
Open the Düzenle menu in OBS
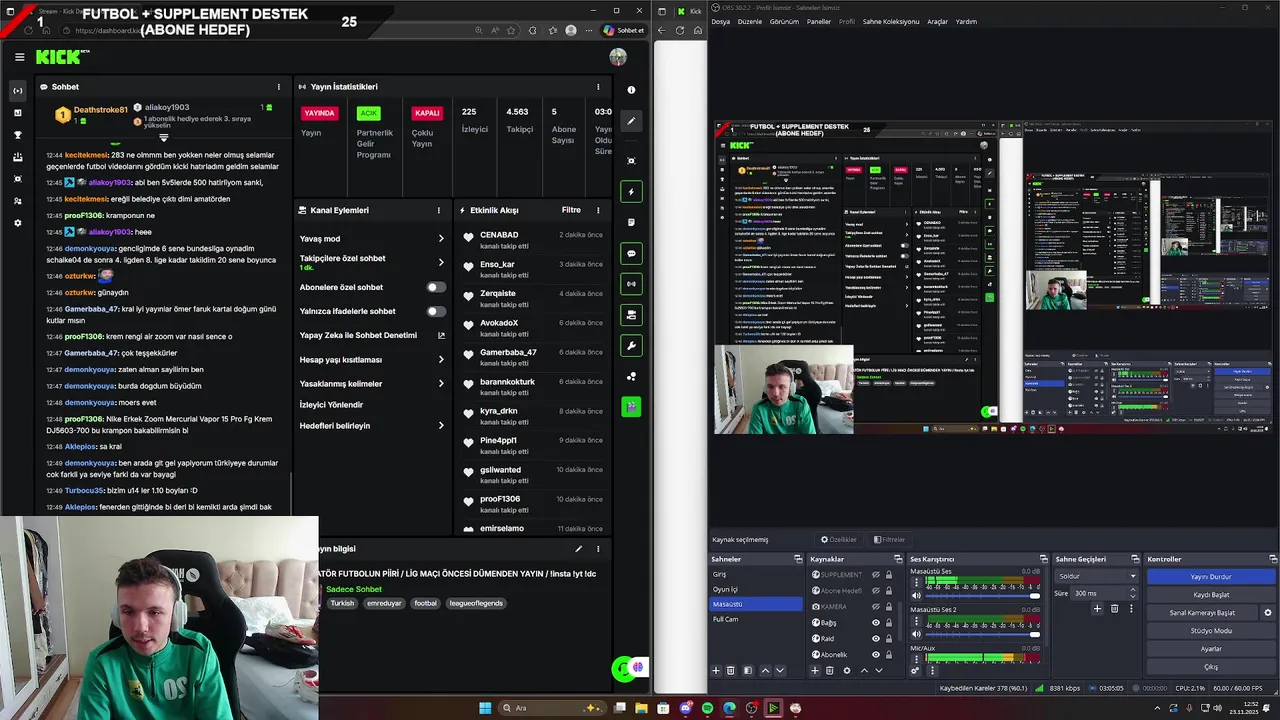tap(749, 21)
